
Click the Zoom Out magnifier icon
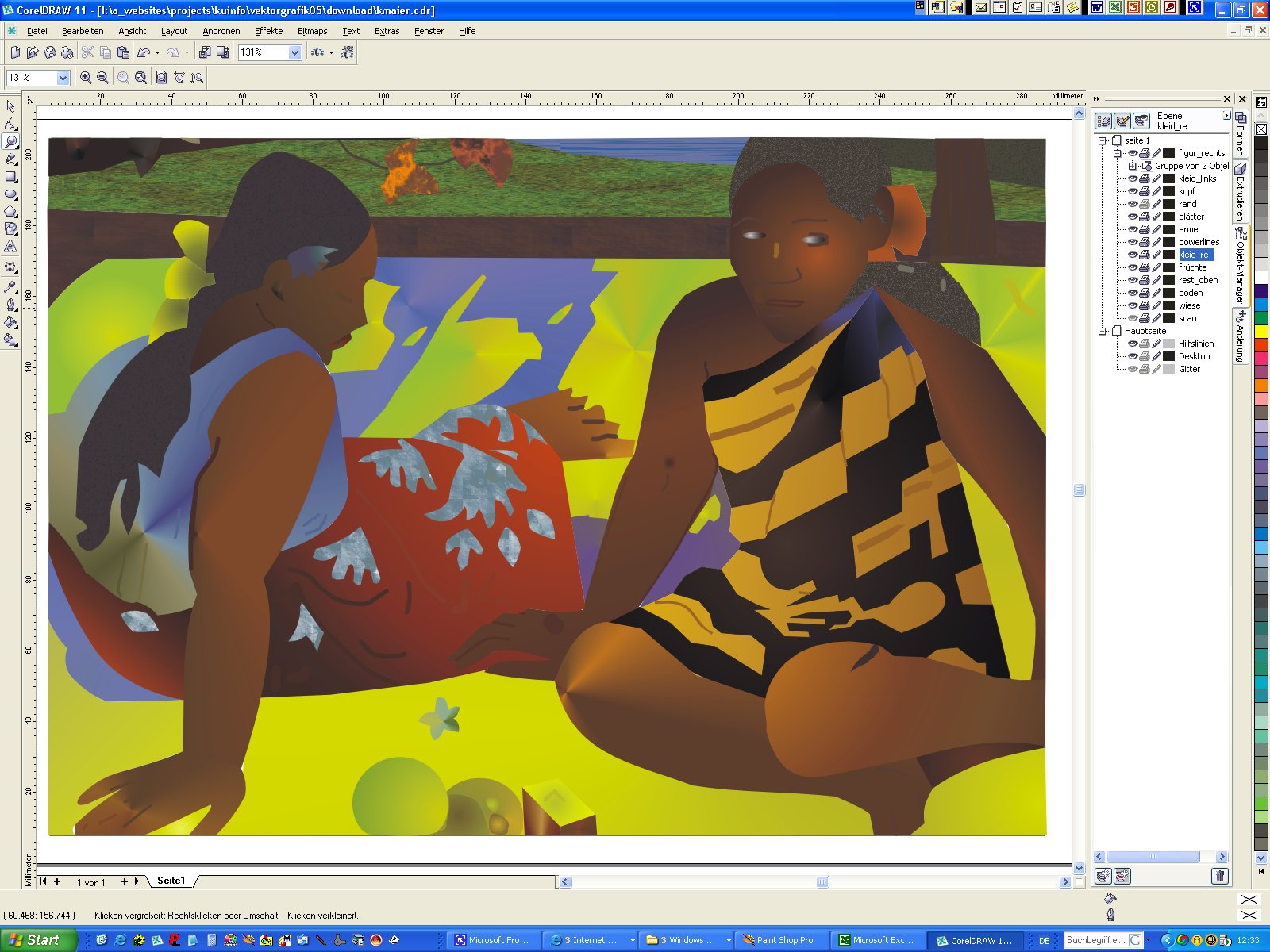click(102, 78)
